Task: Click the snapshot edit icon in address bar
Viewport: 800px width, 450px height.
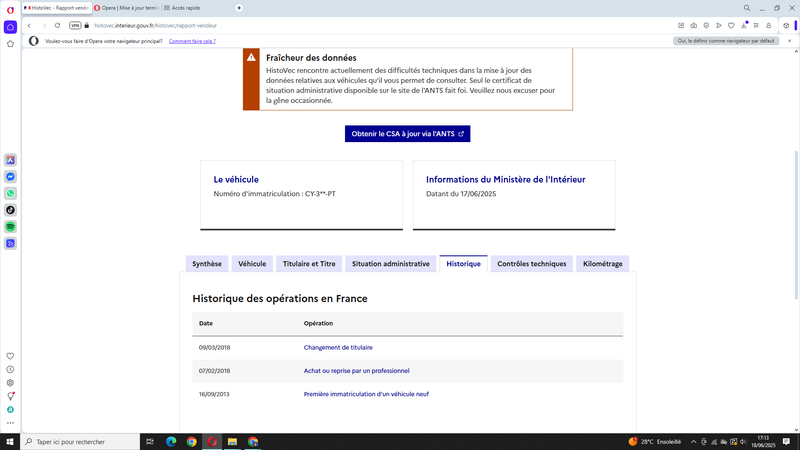Action: coord(681,26)
